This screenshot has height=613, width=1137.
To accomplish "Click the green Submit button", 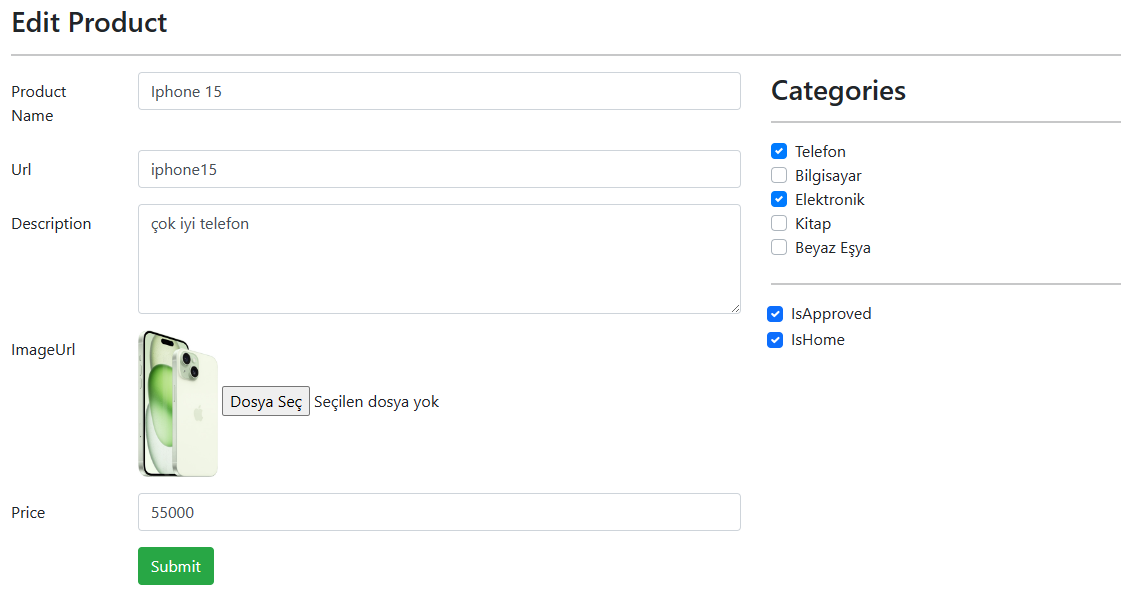I will (176, 566).
